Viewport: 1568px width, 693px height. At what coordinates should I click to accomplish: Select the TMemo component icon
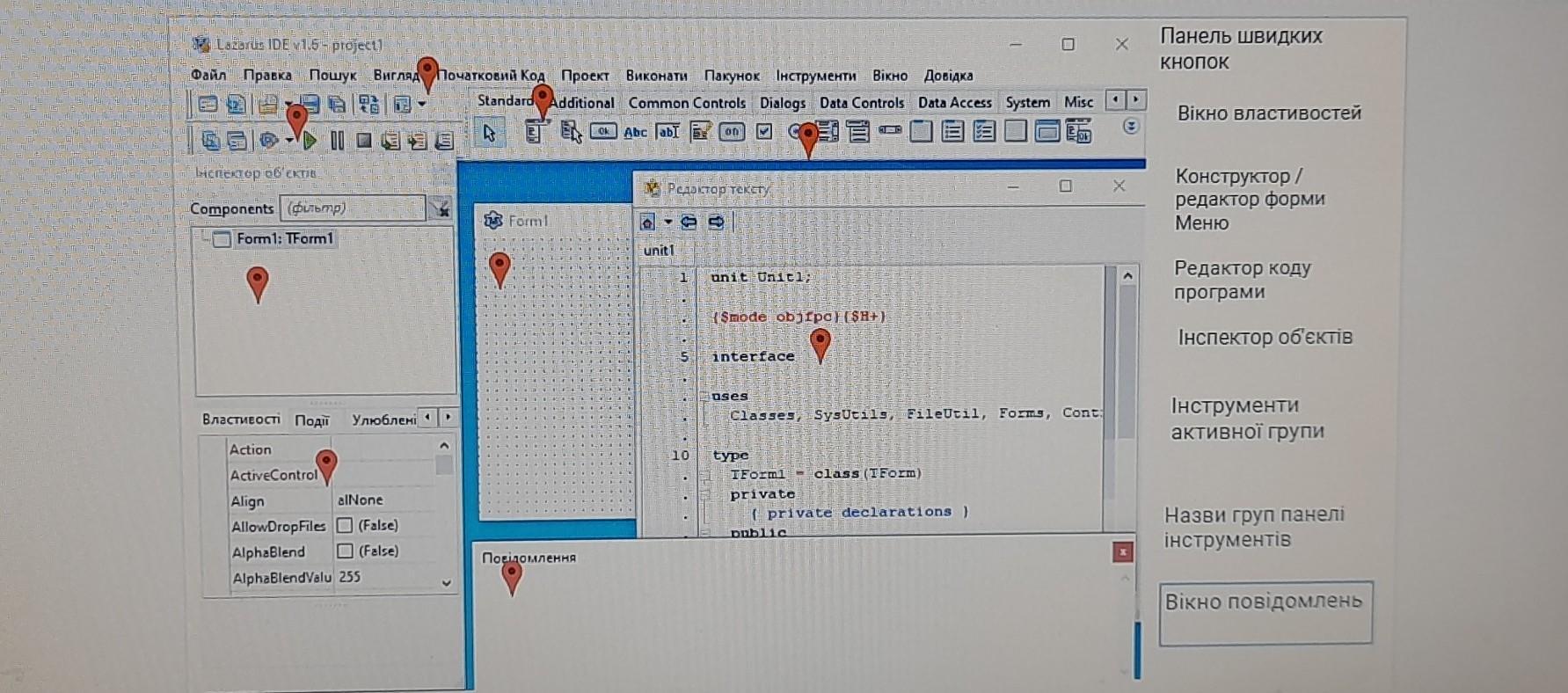tap(701, 132)
